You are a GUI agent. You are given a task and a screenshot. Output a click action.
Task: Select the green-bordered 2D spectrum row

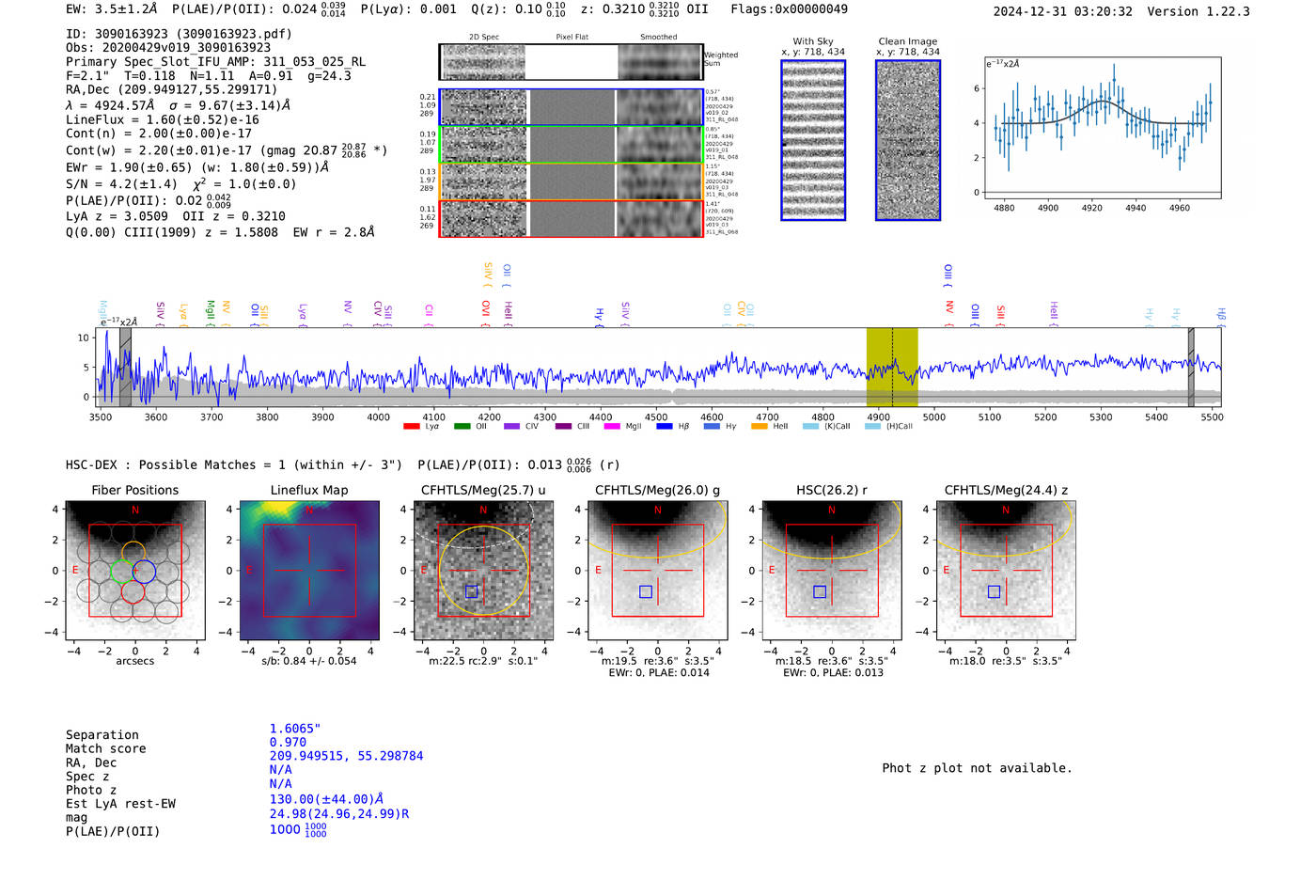click(x=571, y=145)
